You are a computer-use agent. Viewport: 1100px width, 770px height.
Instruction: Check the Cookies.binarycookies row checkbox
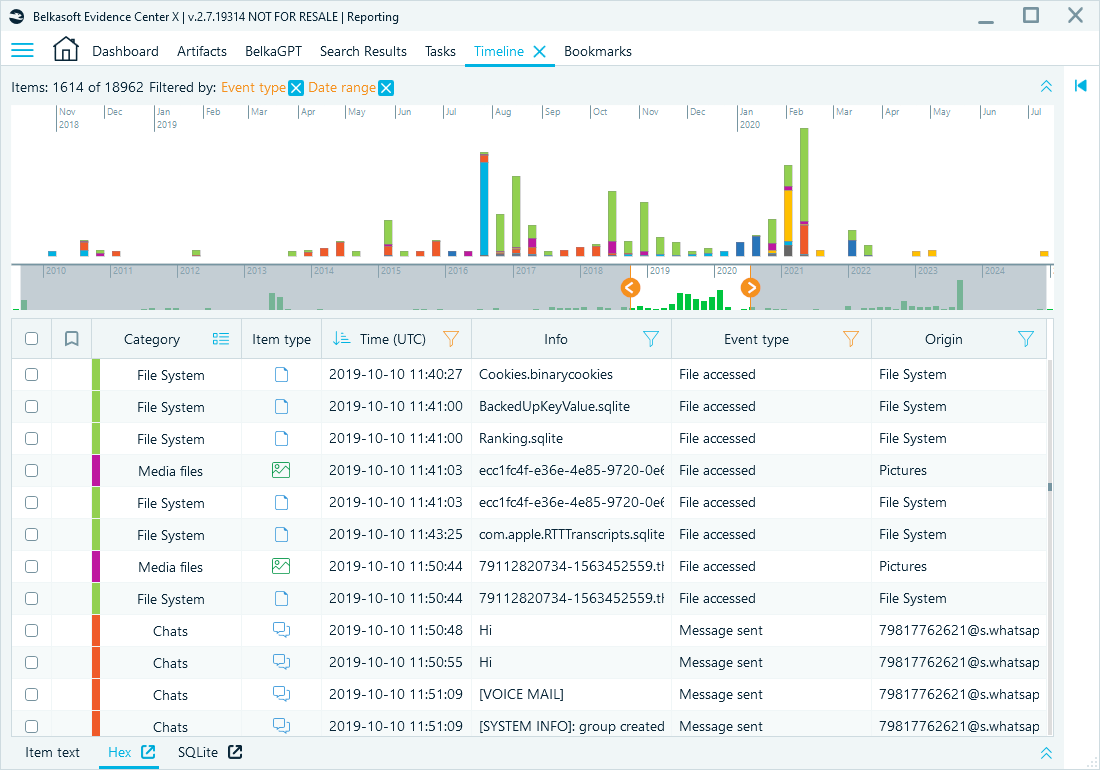click(x=31, y=374)
